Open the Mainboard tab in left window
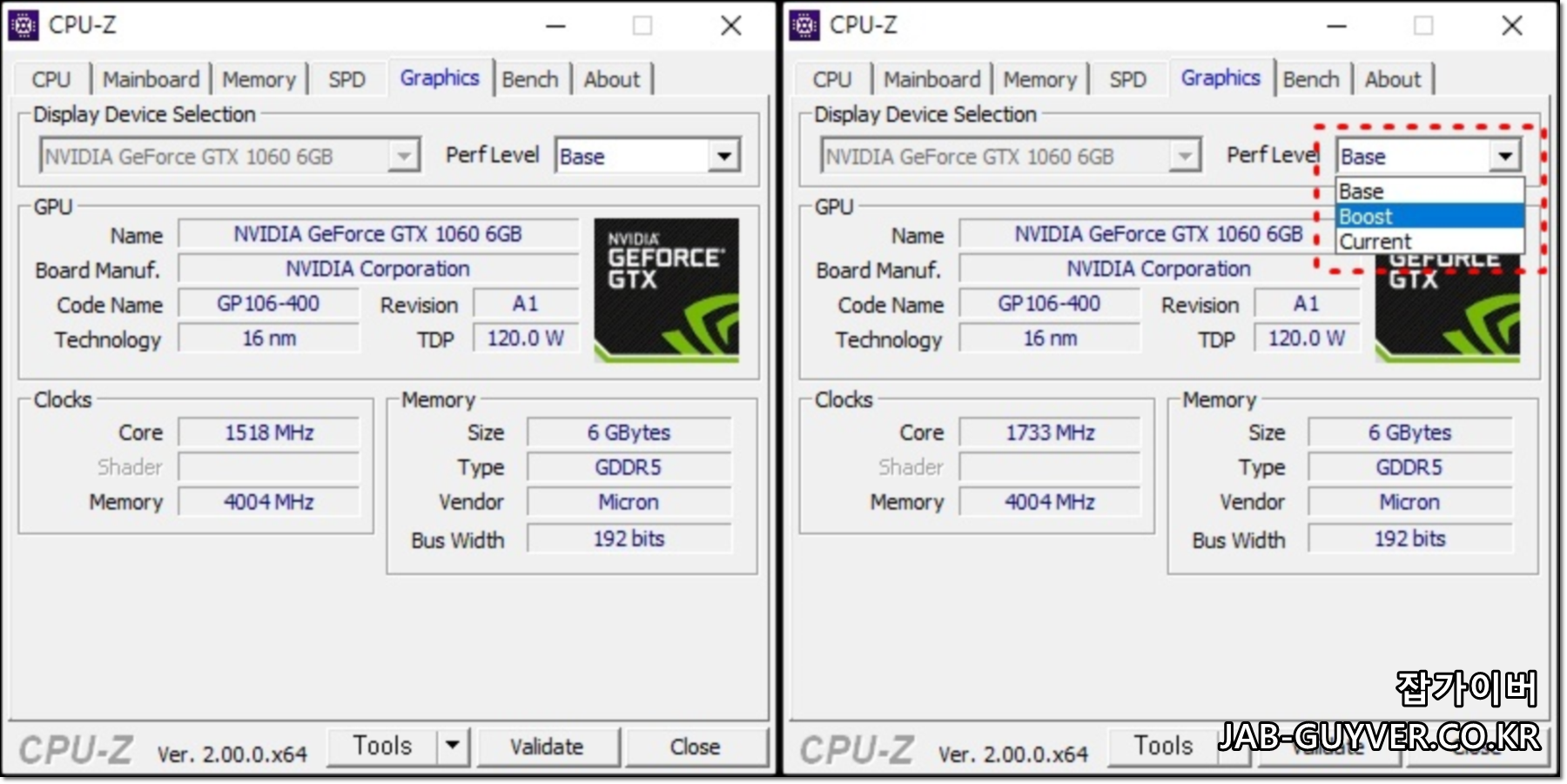 (x=151, y=79)
